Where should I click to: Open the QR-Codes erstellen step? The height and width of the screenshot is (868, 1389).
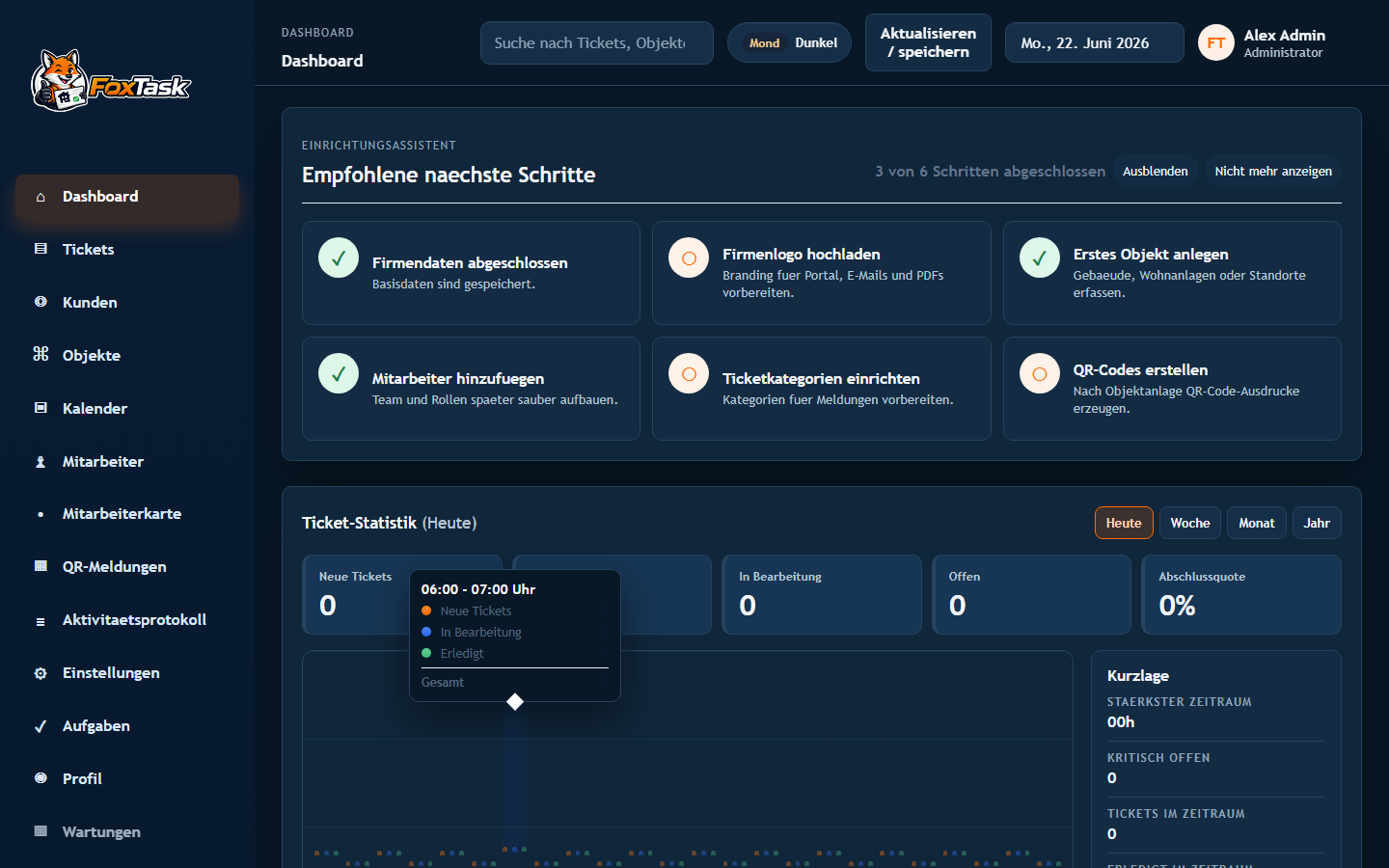1172,389
